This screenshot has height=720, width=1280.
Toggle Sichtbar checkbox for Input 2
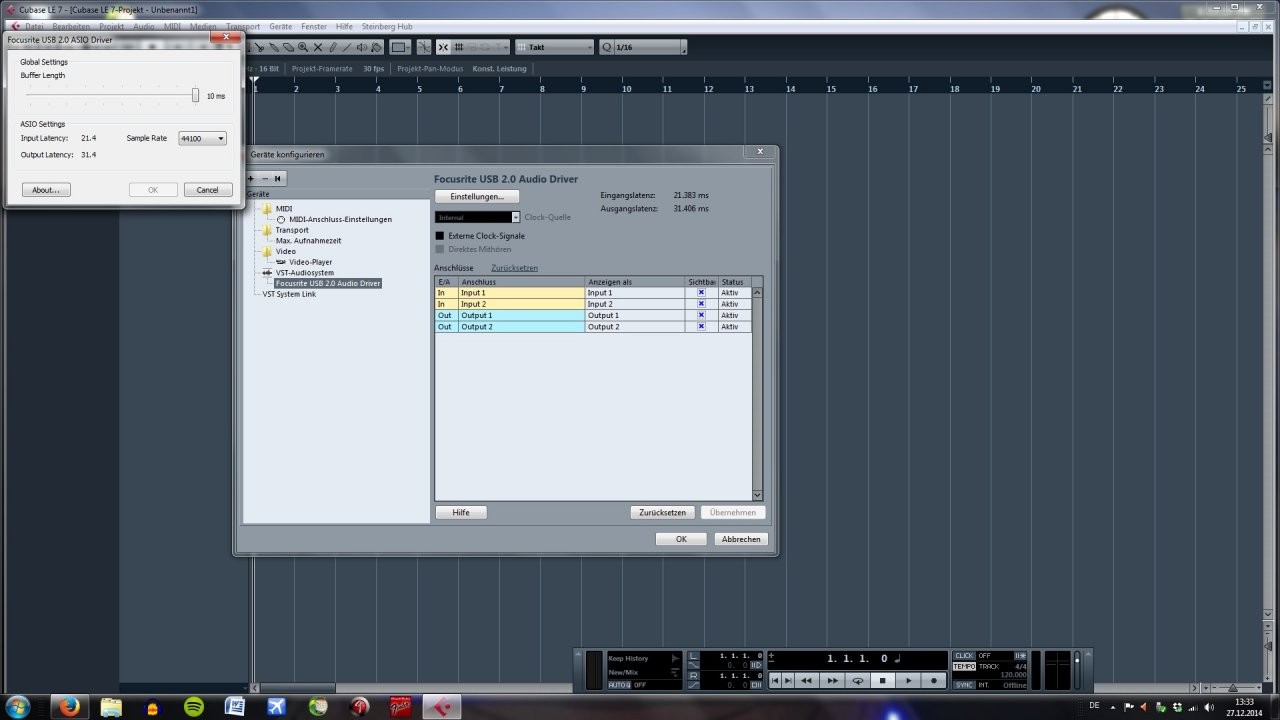(x=701, y=304)
